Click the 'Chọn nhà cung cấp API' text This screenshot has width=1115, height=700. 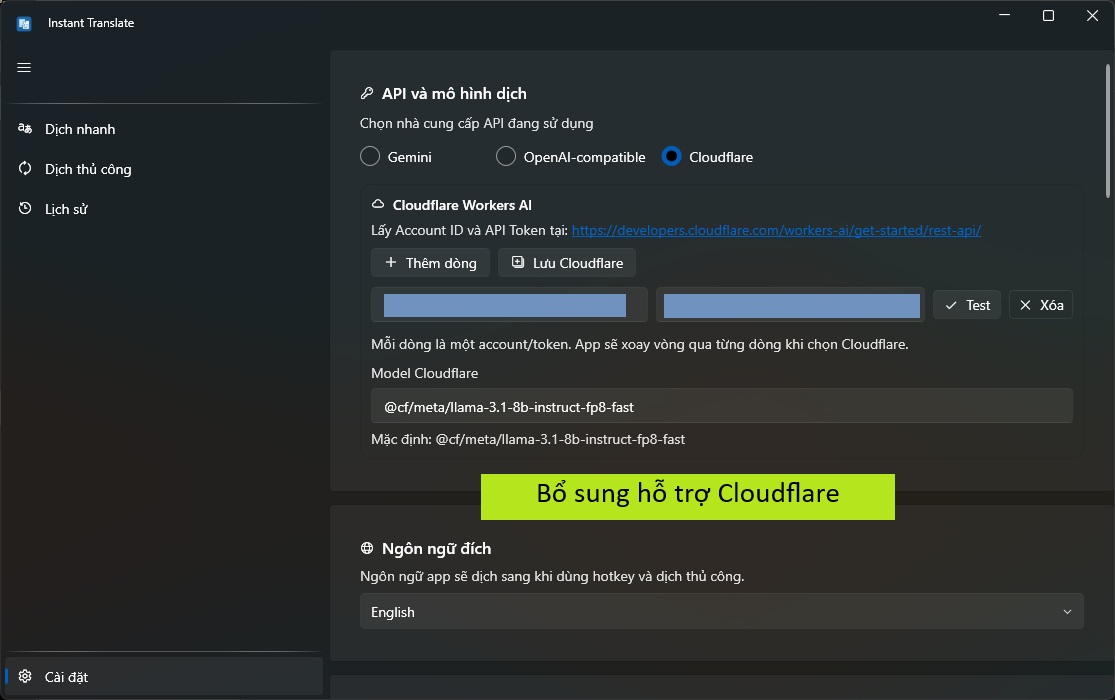476,123
